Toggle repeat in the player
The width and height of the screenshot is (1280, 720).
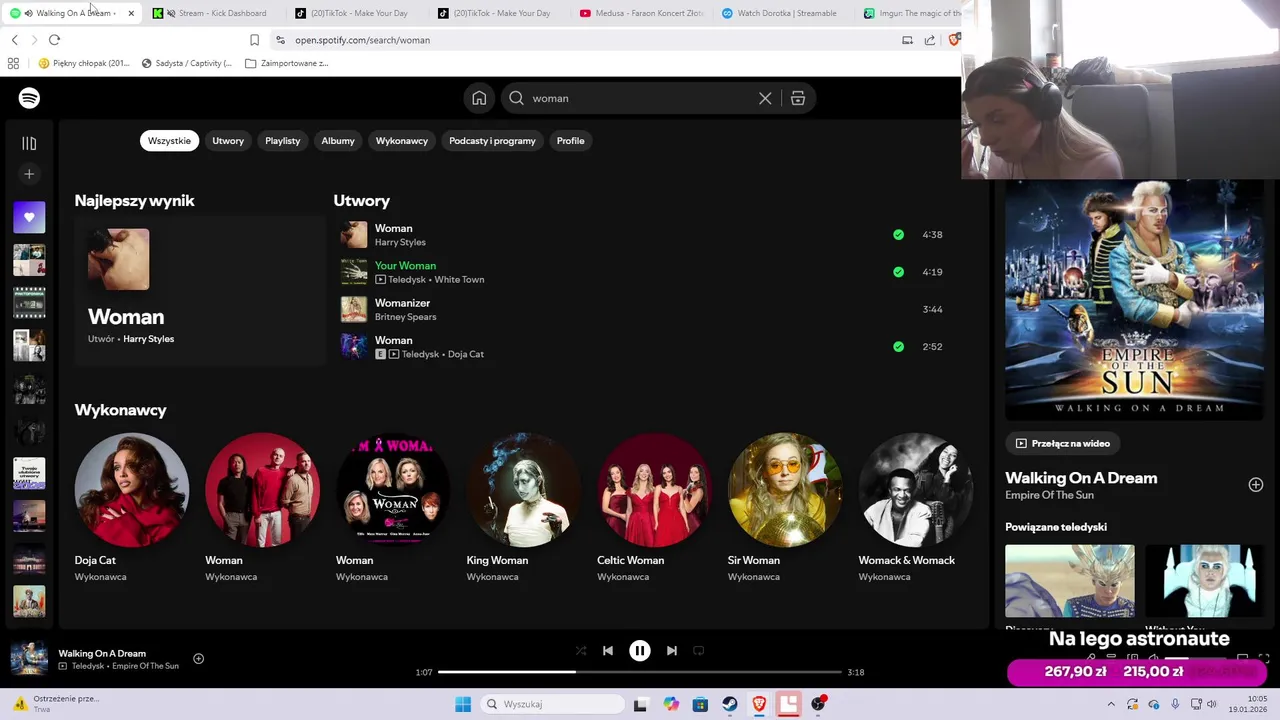[699, 650]
